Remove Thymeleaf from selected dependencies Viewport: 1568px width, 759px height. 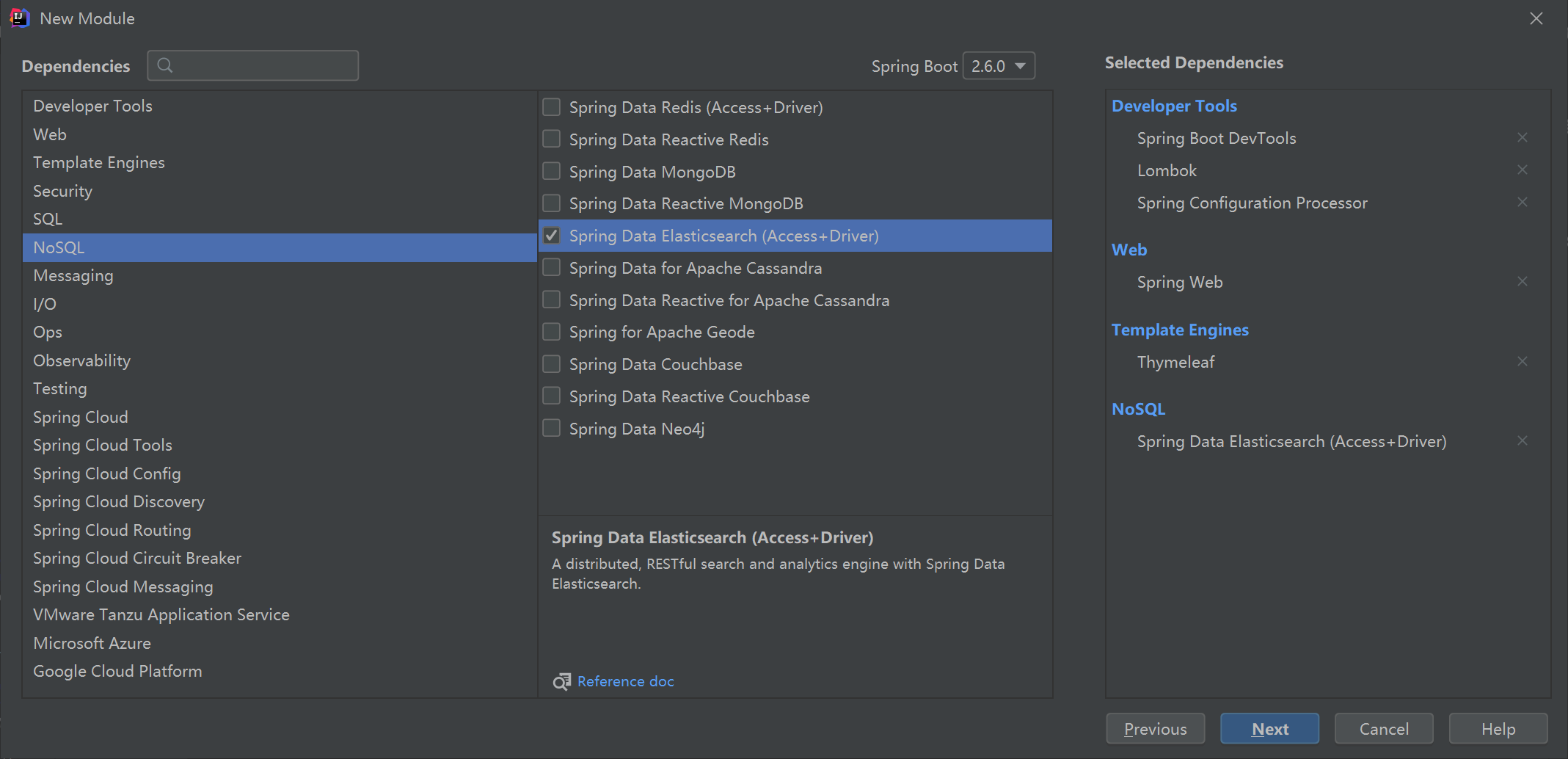point(1523,362)
